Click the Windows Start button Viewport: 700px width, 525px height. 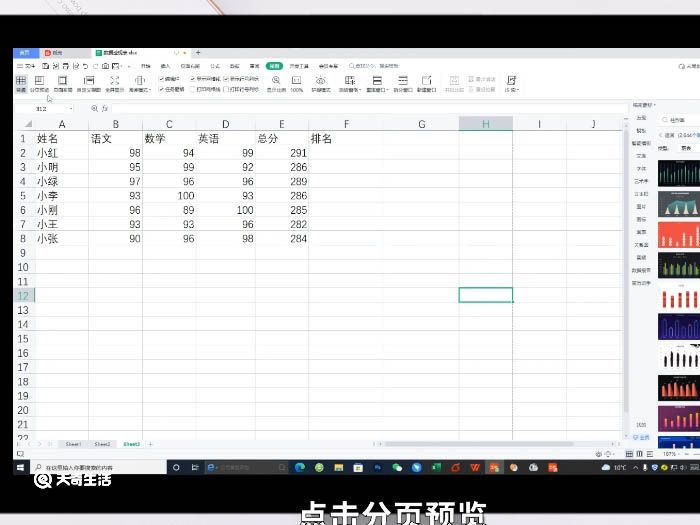[x=21, y=468]
